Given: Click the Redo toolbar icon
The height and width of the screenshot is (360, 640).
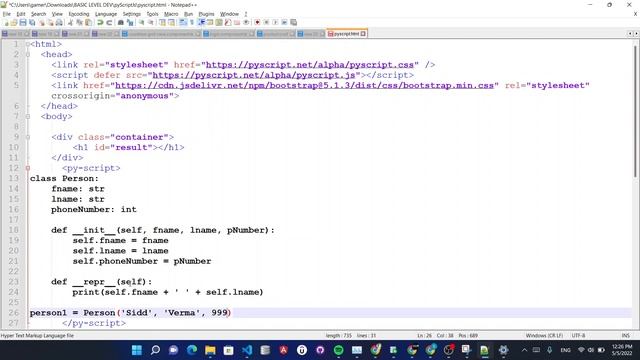Looking at the screenshot, I should coord(109,22).
